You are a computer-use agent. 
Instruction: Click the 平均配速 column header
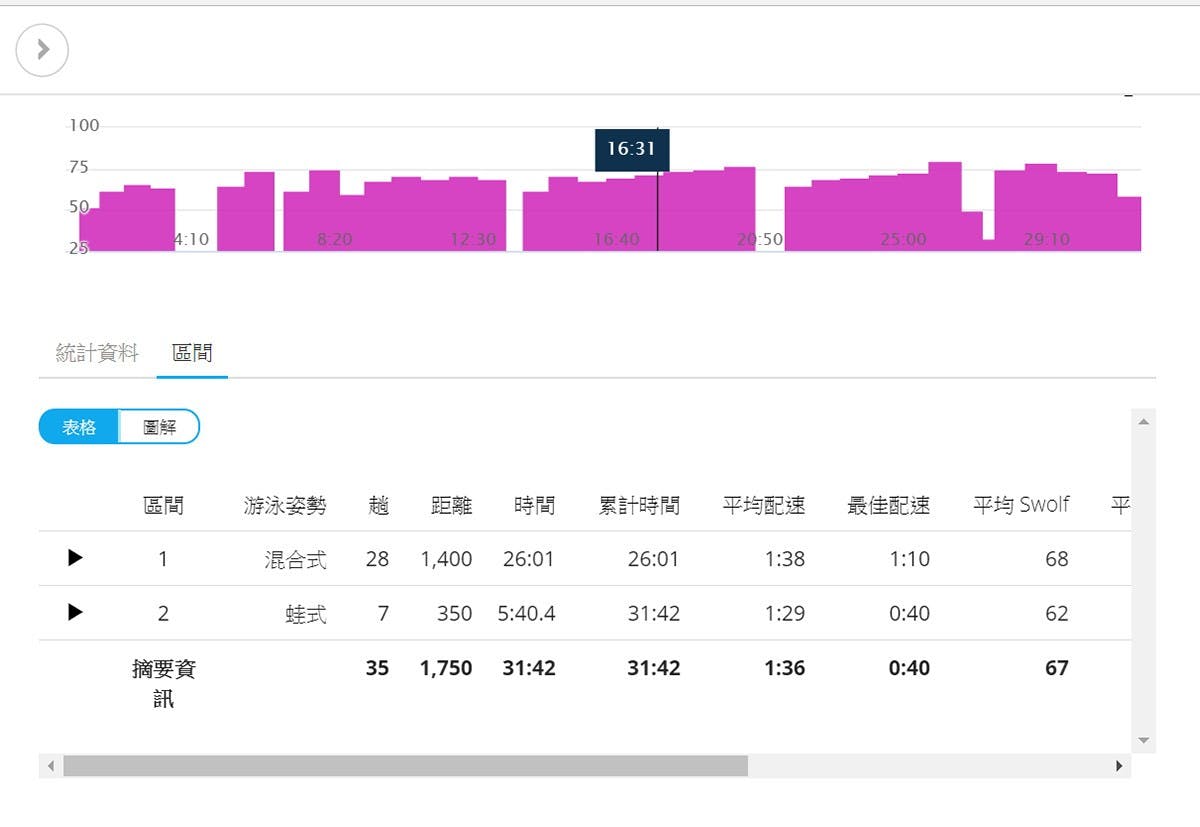pos(764,506)
